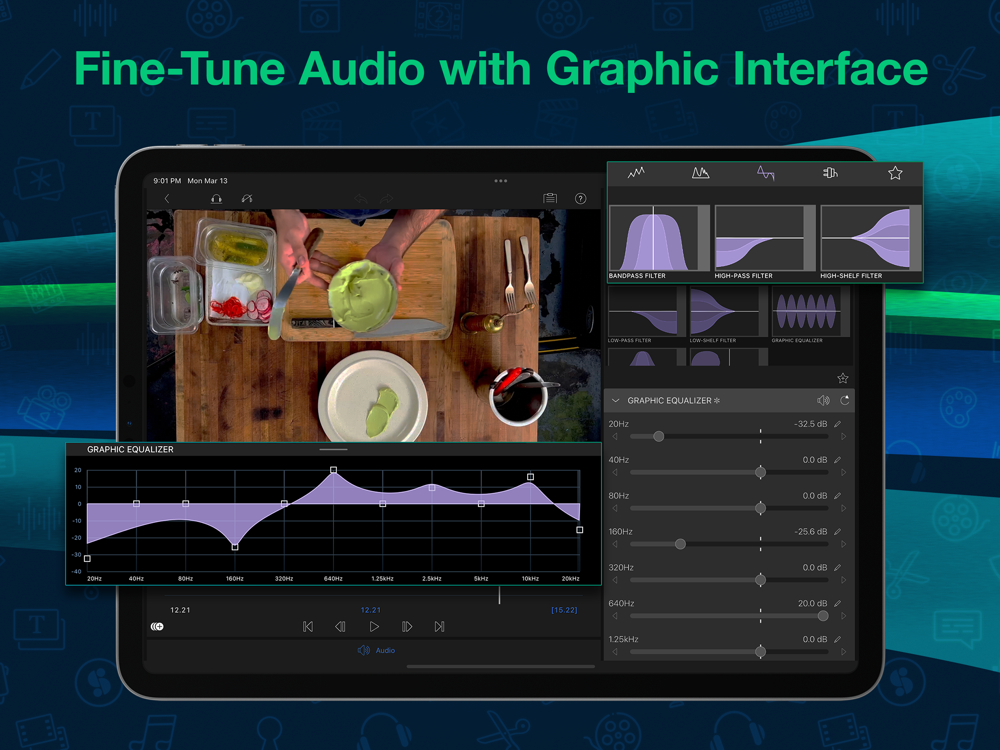Choose the Bandpass Filter preset
This screenshot has height=750, width=1000.
click(659, 242)
